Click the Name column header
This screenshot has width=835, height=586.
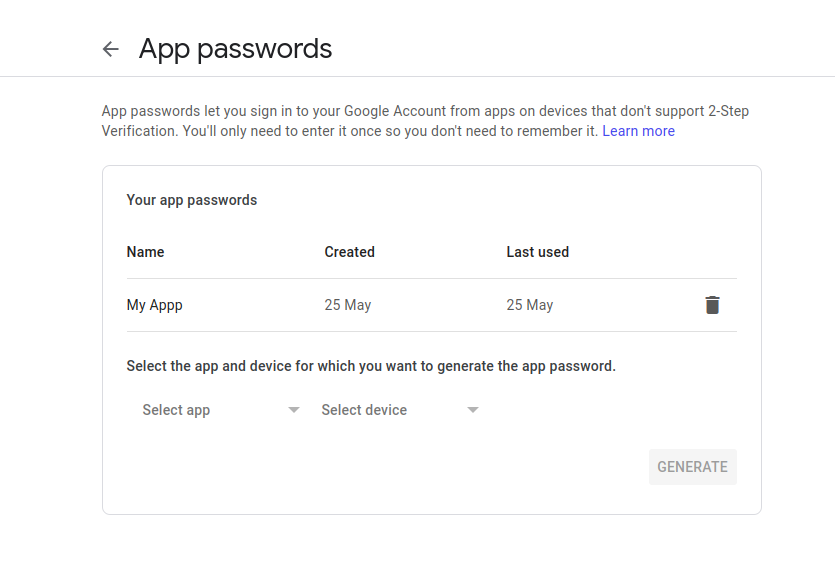[x=145, y=252]
